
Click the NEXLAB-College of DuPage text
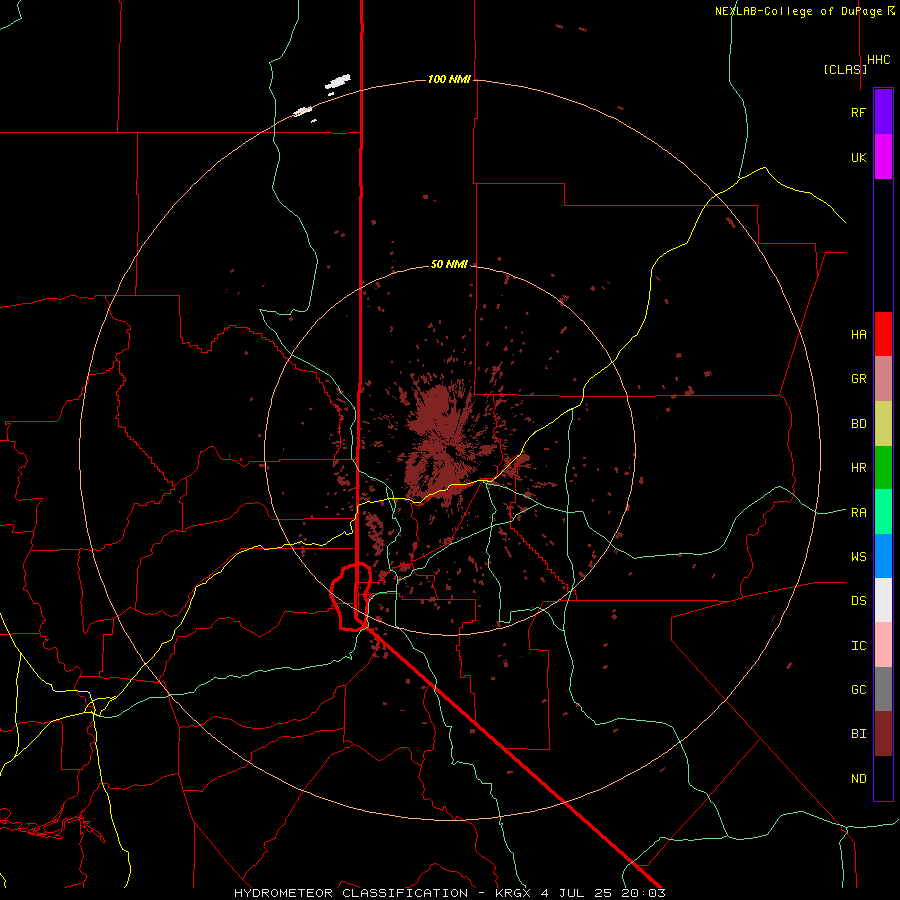798,11
